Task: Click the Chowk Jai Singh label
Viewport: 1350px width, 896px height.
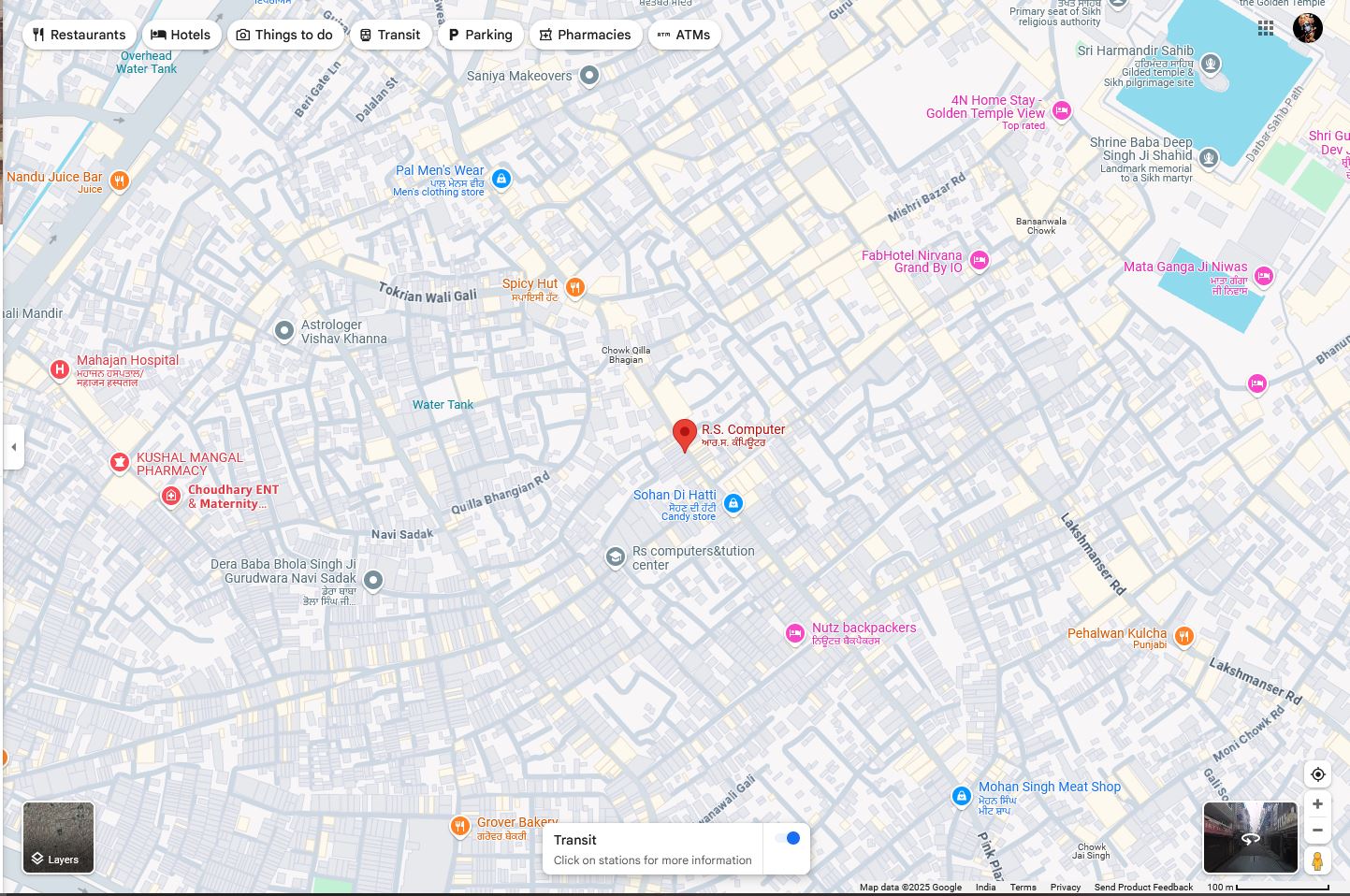Action: click(1092, 851)
